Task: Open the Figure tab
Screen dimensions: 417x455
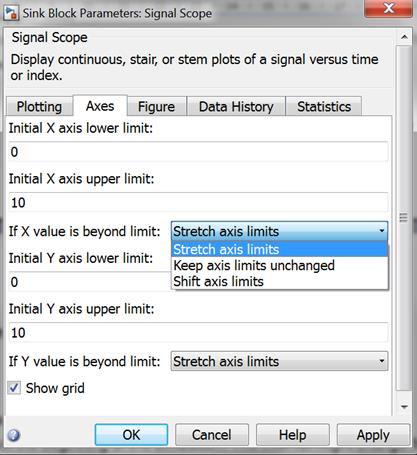Action: coord(156,107)
